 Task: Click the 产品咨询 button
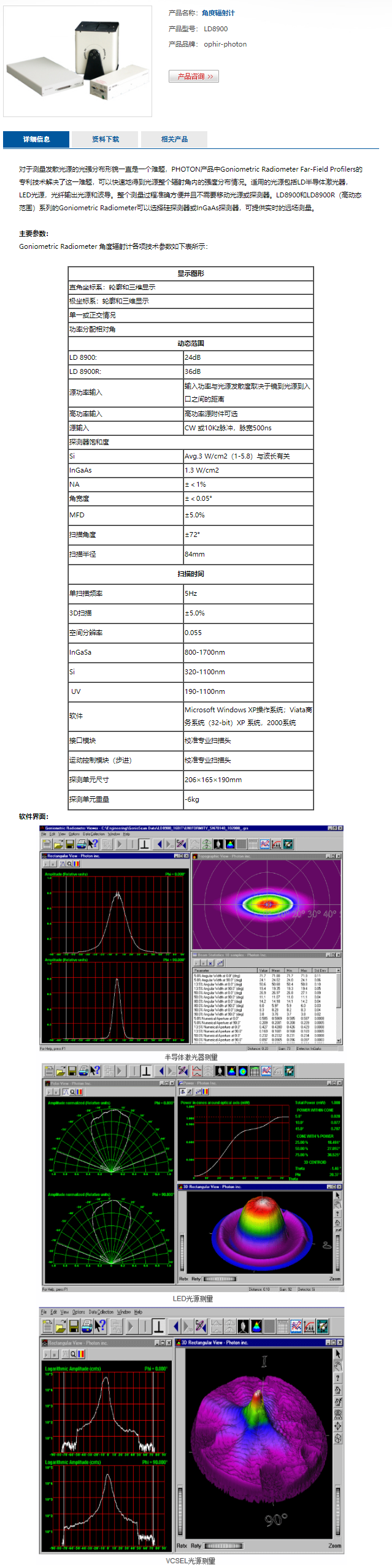click(x=194, y=76)
